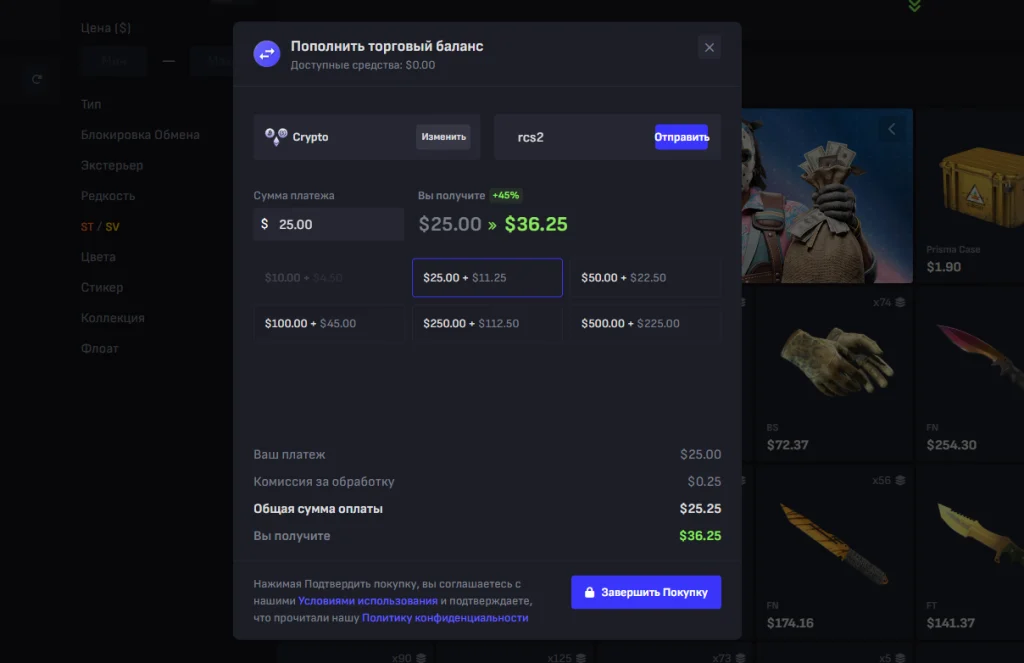
Task: Expand the Флоат filter
Action: (99, 349)
